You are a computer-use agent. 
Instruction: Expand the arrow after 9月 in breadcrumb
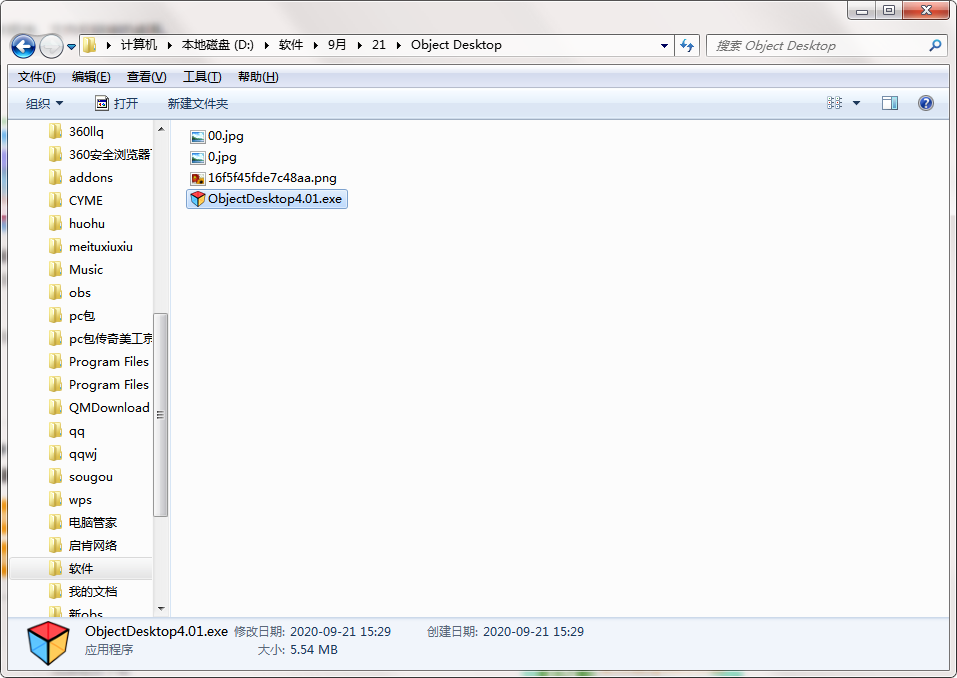click(359, 45)
